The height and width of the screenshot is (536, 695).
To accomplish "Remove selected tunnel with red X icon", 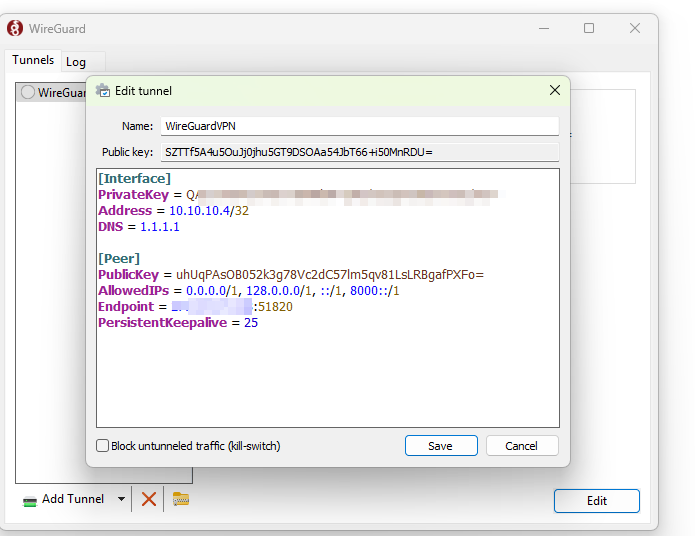I will click(149, 499).
